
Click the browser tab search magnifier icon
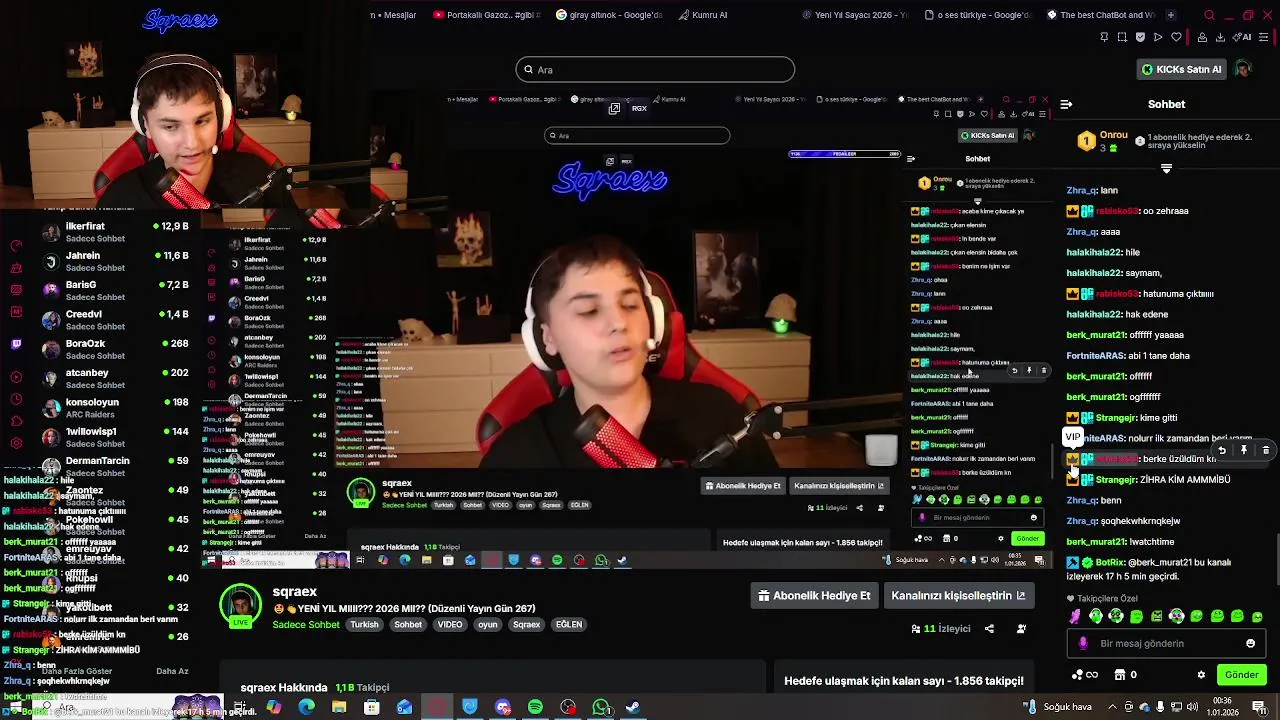click(1209, 15)
